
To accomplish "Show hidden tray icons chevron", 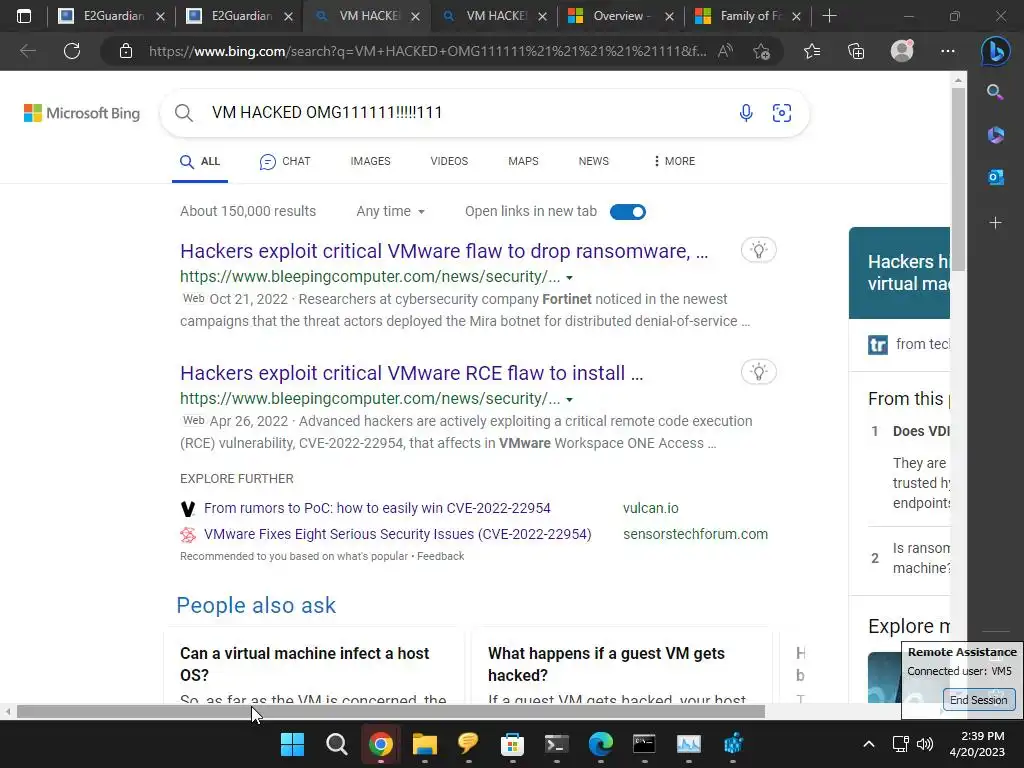I will [x=869, y=744].
